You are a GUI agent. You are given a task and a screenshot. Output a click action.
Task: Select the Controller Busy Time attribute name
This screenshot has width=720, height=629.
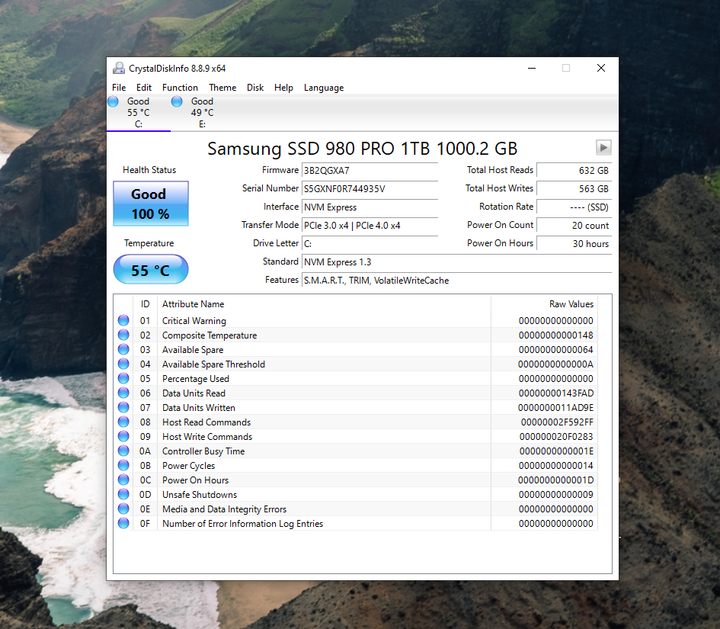(x=203, y=451)
